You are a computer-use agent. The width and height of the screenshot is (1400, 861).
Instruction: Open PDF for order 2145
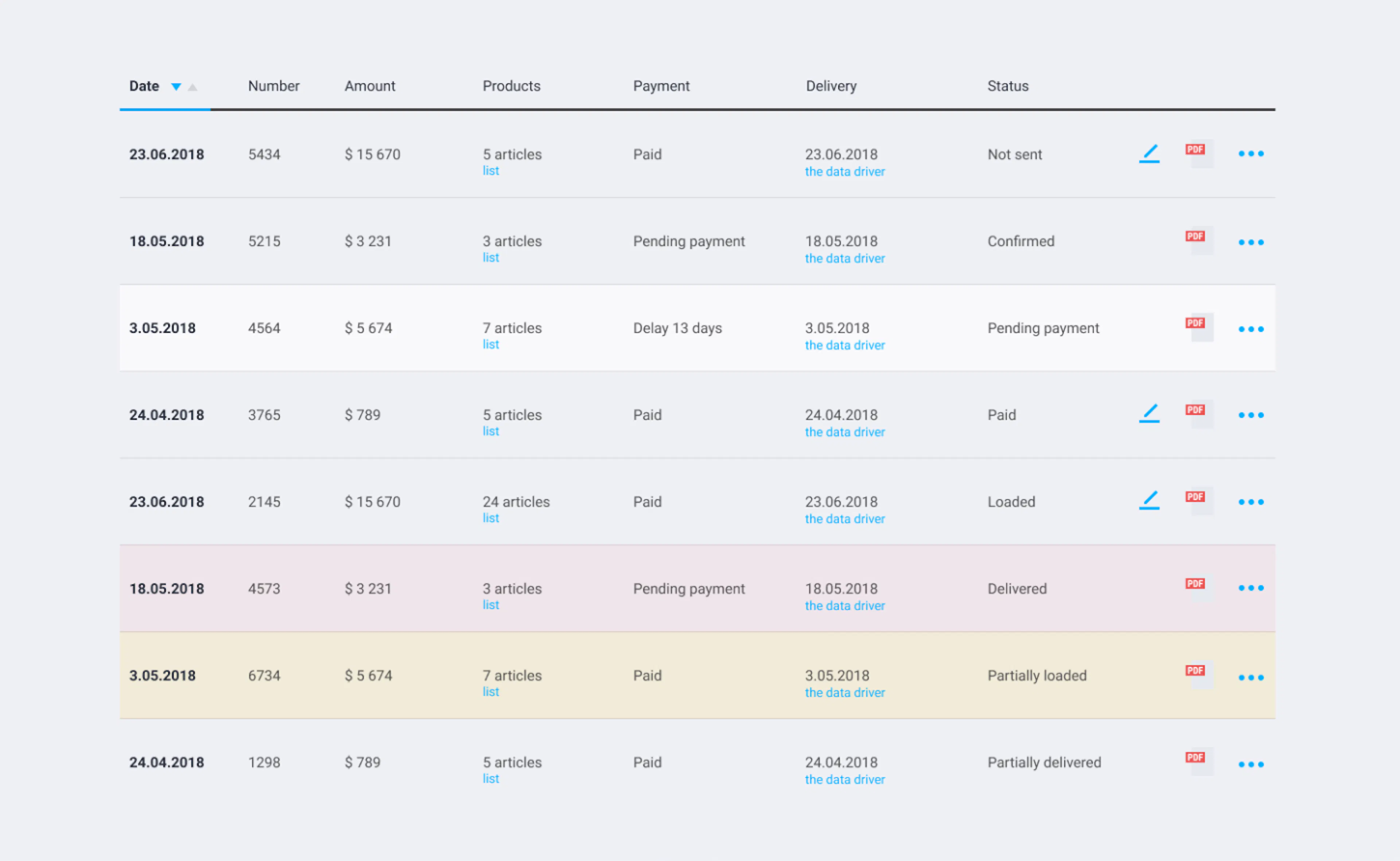tap(1199, 500)
